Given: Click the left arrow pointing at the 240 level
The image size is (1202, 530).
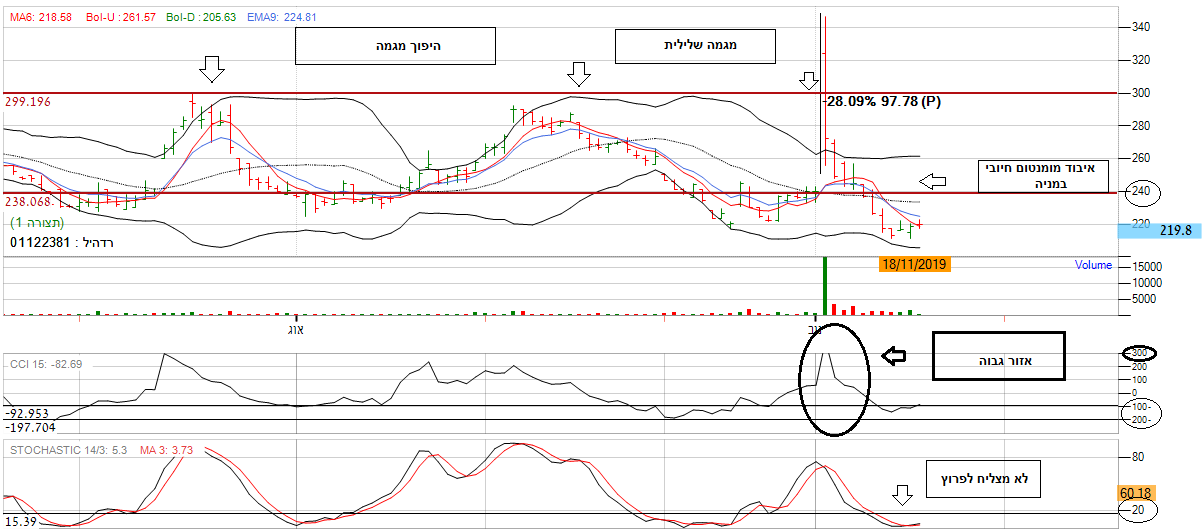Looking at the screenshot, I should coord(932,181).
